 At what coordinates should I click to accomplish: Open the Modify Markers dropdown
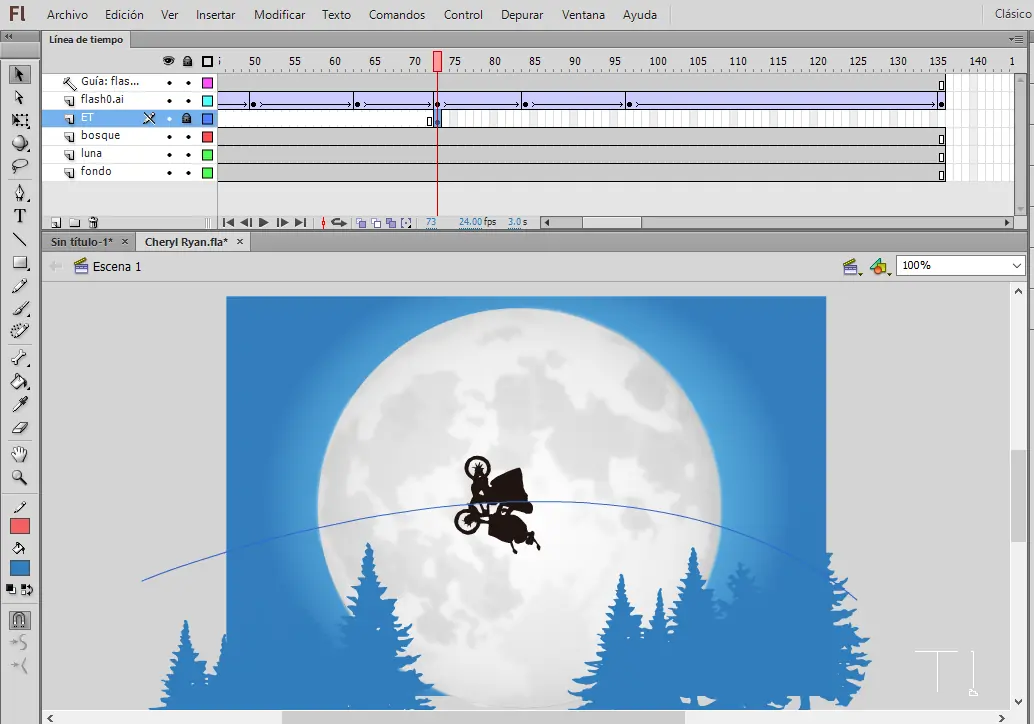(x=406, y=223)
